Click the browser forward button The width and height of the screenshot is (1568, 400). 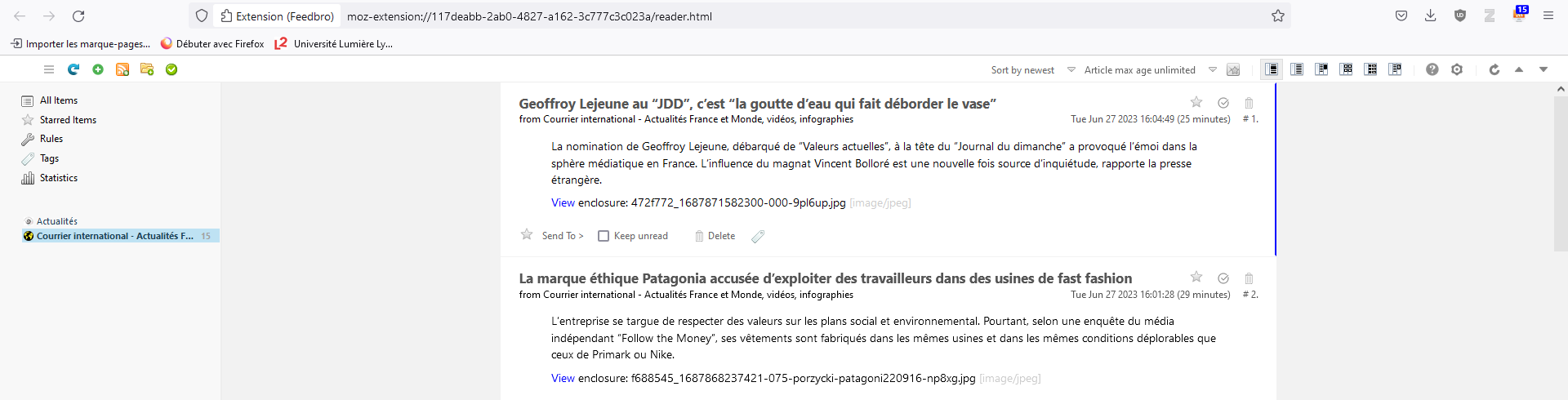[x=49, y=16]
